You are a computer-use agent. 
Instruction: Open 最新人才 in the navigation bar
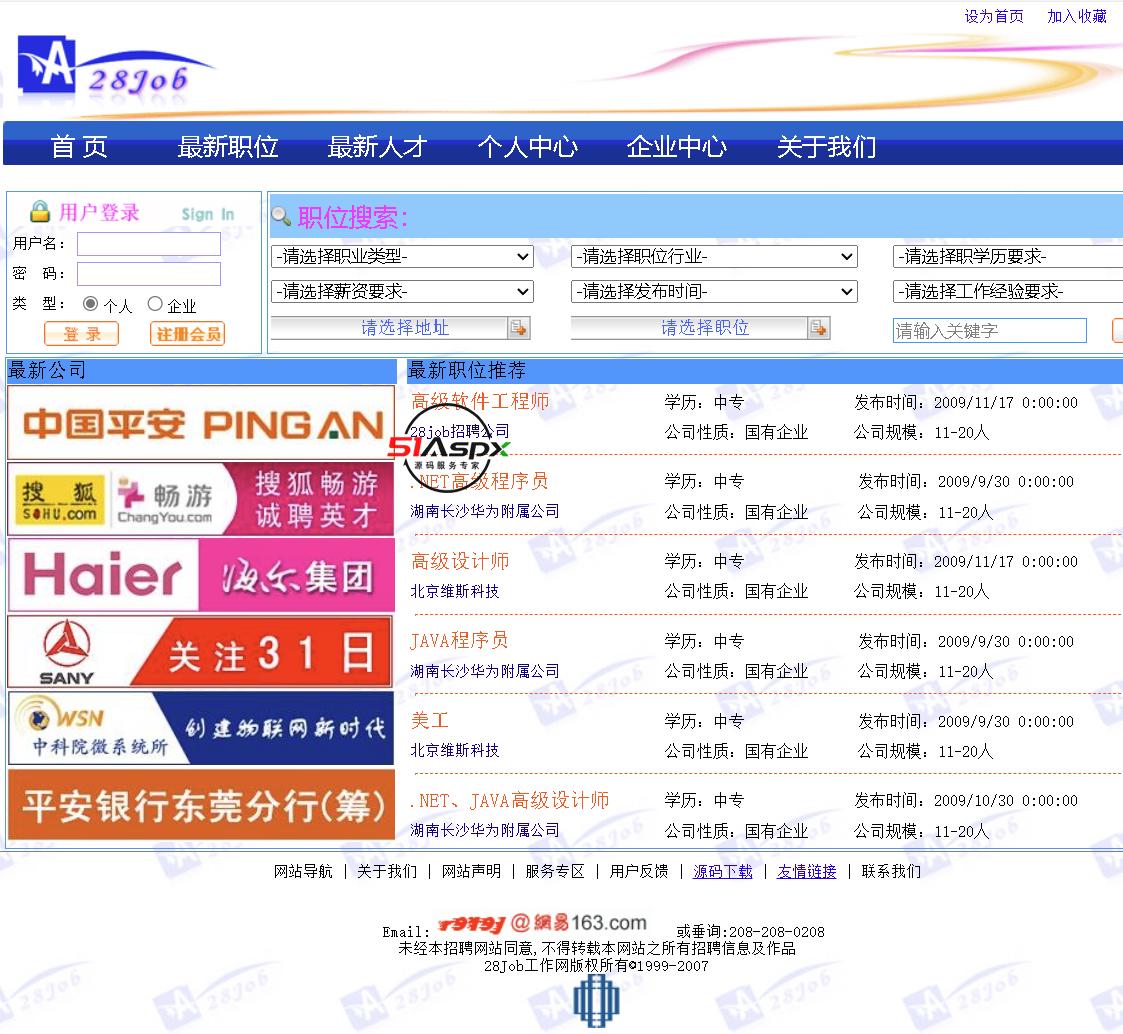377,147
